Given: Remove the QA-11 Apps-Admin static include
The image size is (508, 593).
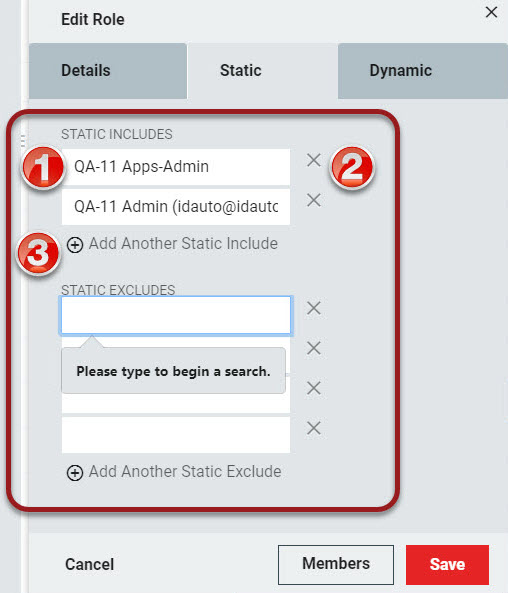Looking at the screenshot, I should click(x=314, y=160).
